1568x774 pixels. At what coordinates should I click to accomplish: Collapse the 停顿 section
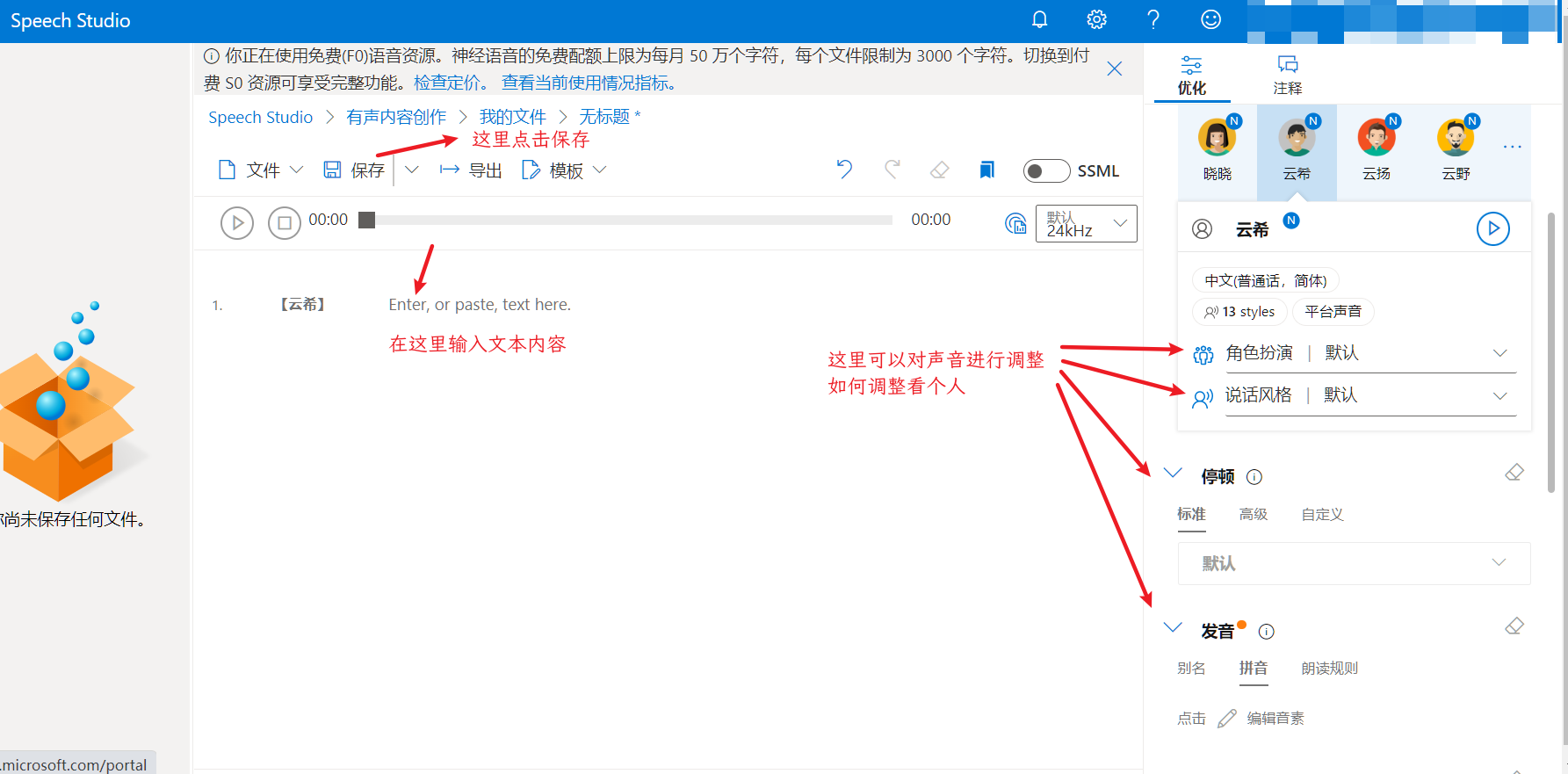coord(1173,473)
